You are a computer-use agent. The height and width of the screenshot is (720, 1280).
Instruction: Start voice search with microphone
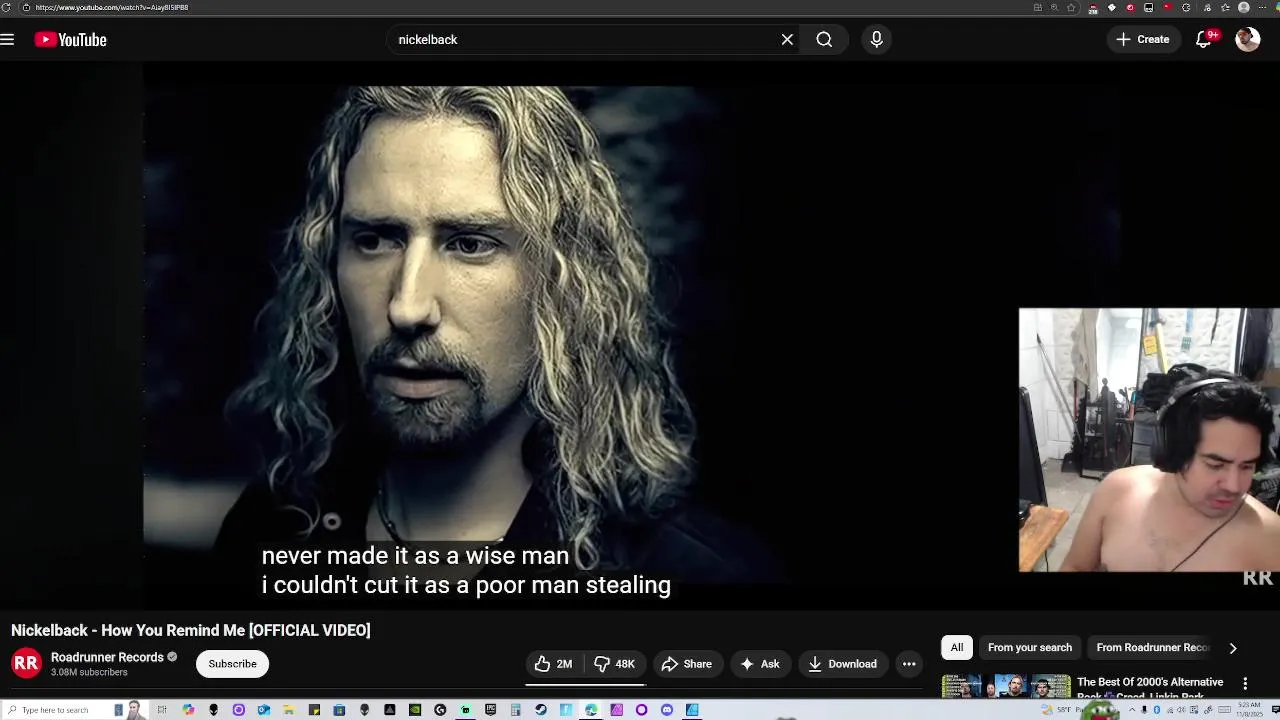point(876,40)
